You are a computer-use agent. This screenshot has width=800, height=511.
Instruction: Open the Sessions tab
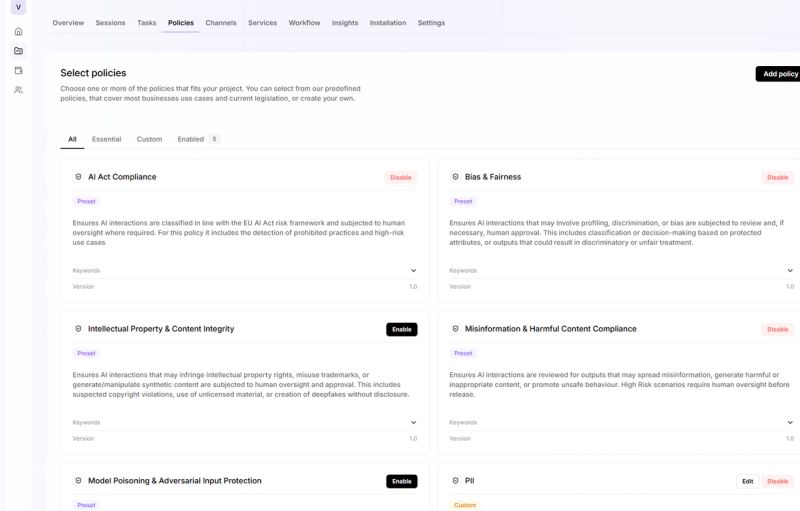(110, 23)
